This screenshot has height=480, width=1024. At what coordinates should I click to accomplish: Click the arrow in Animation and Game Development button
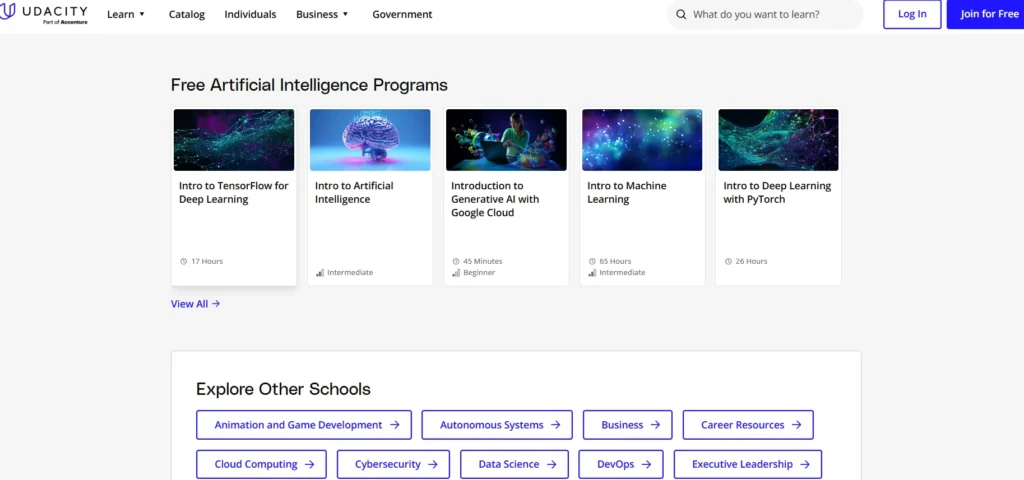(394, 424)
